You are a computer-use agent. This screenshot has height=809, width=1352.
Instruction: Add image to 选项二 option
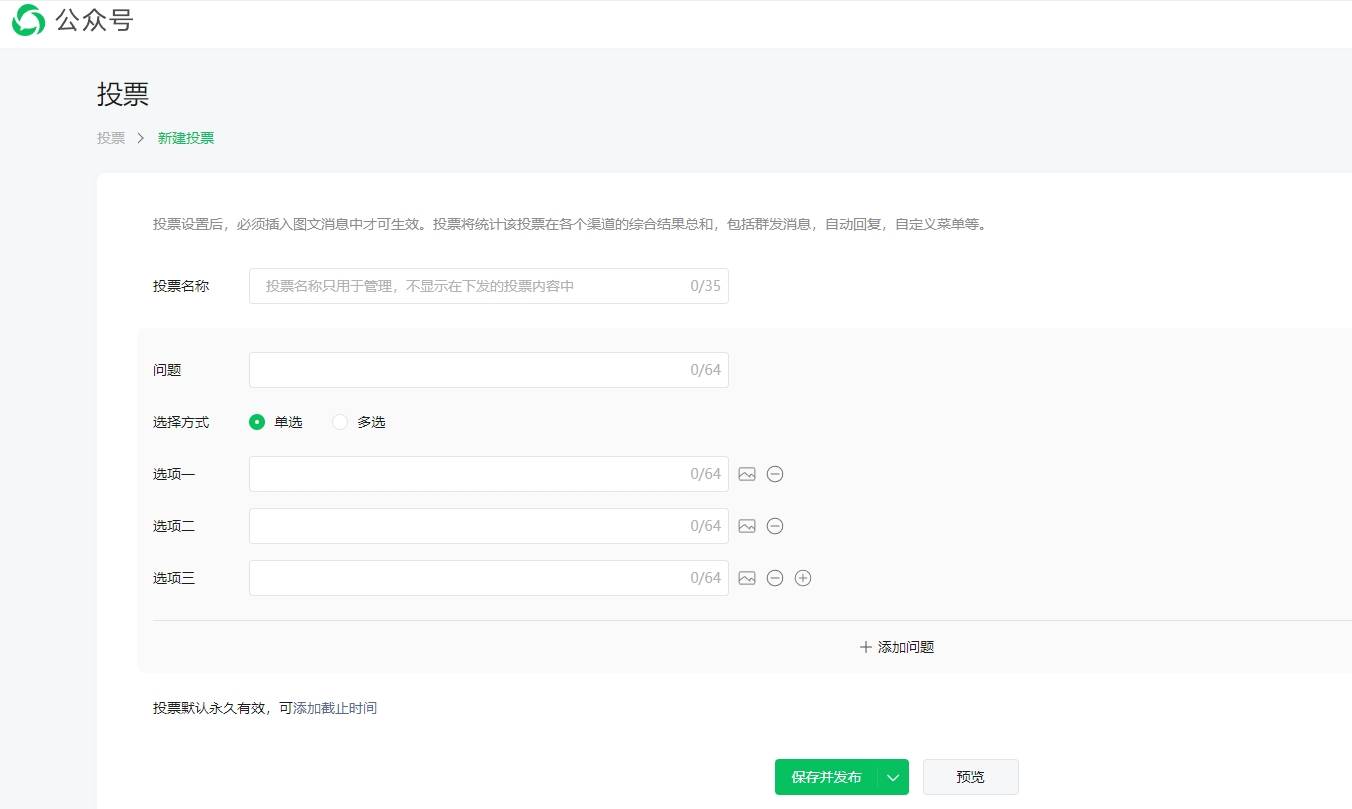[747, 526]
